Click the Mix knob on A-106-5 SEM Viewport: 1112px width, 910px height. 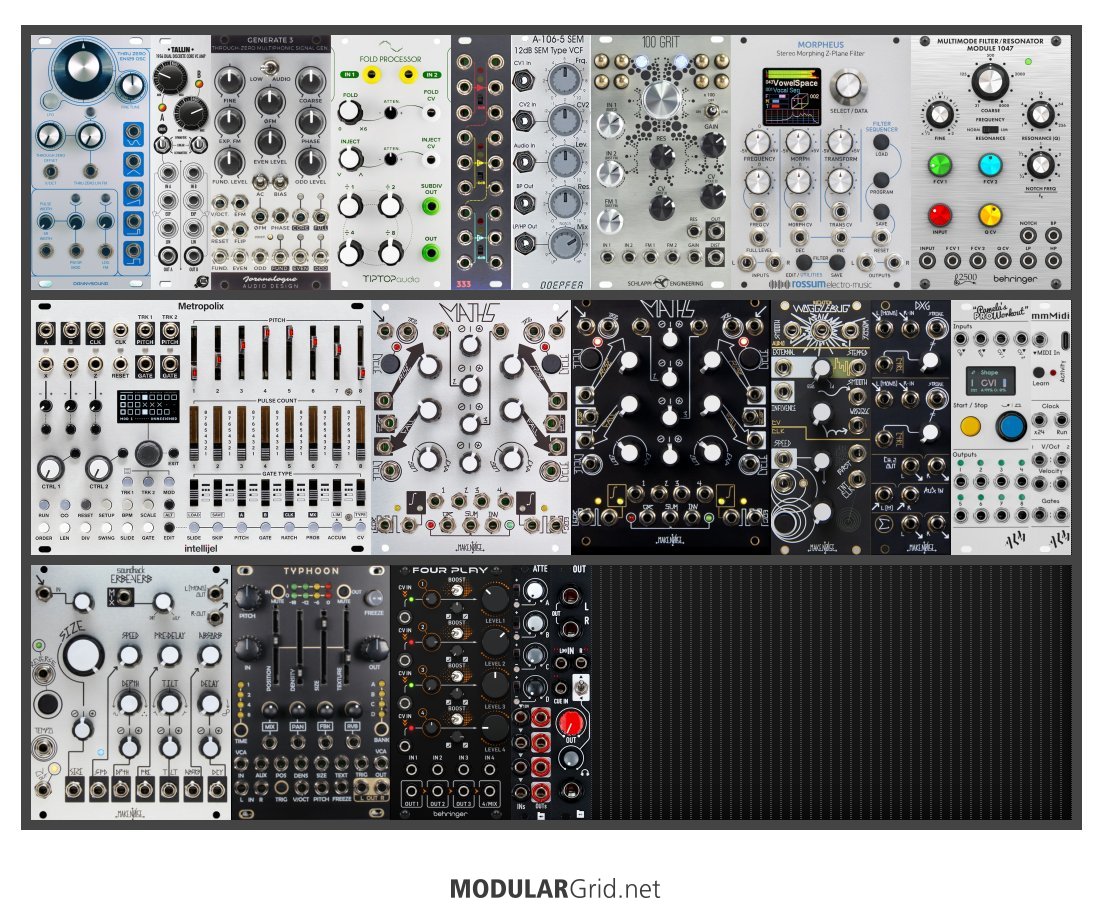click(x=565, y=245)
